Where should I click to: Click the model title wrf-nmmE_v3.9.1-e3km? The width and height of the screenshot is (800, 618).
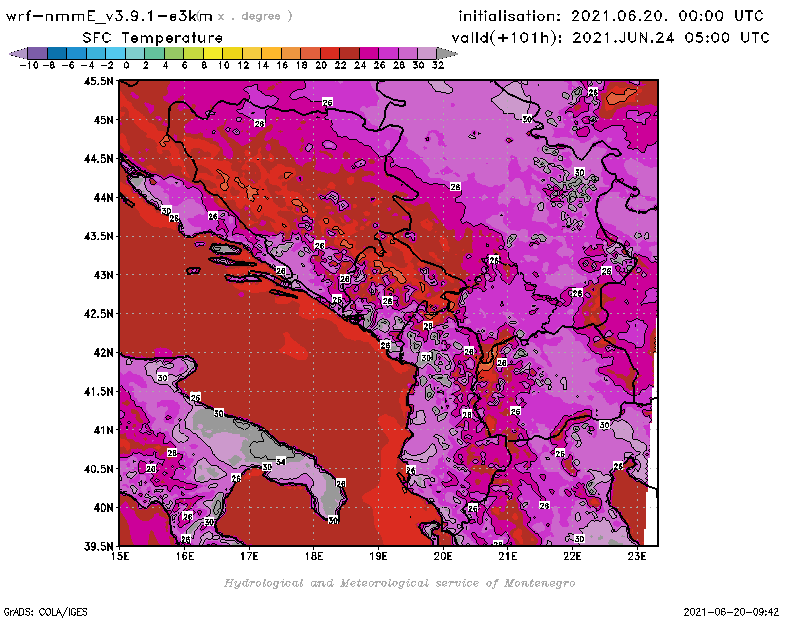pos(109,17)
